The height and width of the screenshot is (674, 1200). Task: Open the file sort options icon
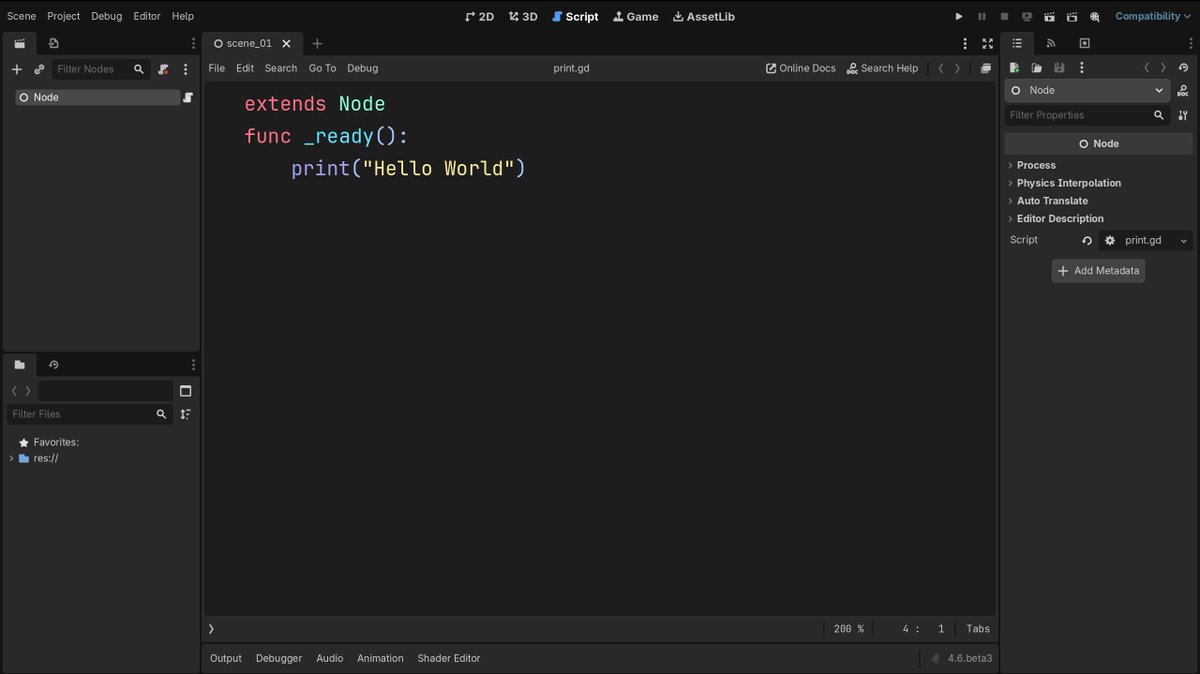[x=185, y=414]
